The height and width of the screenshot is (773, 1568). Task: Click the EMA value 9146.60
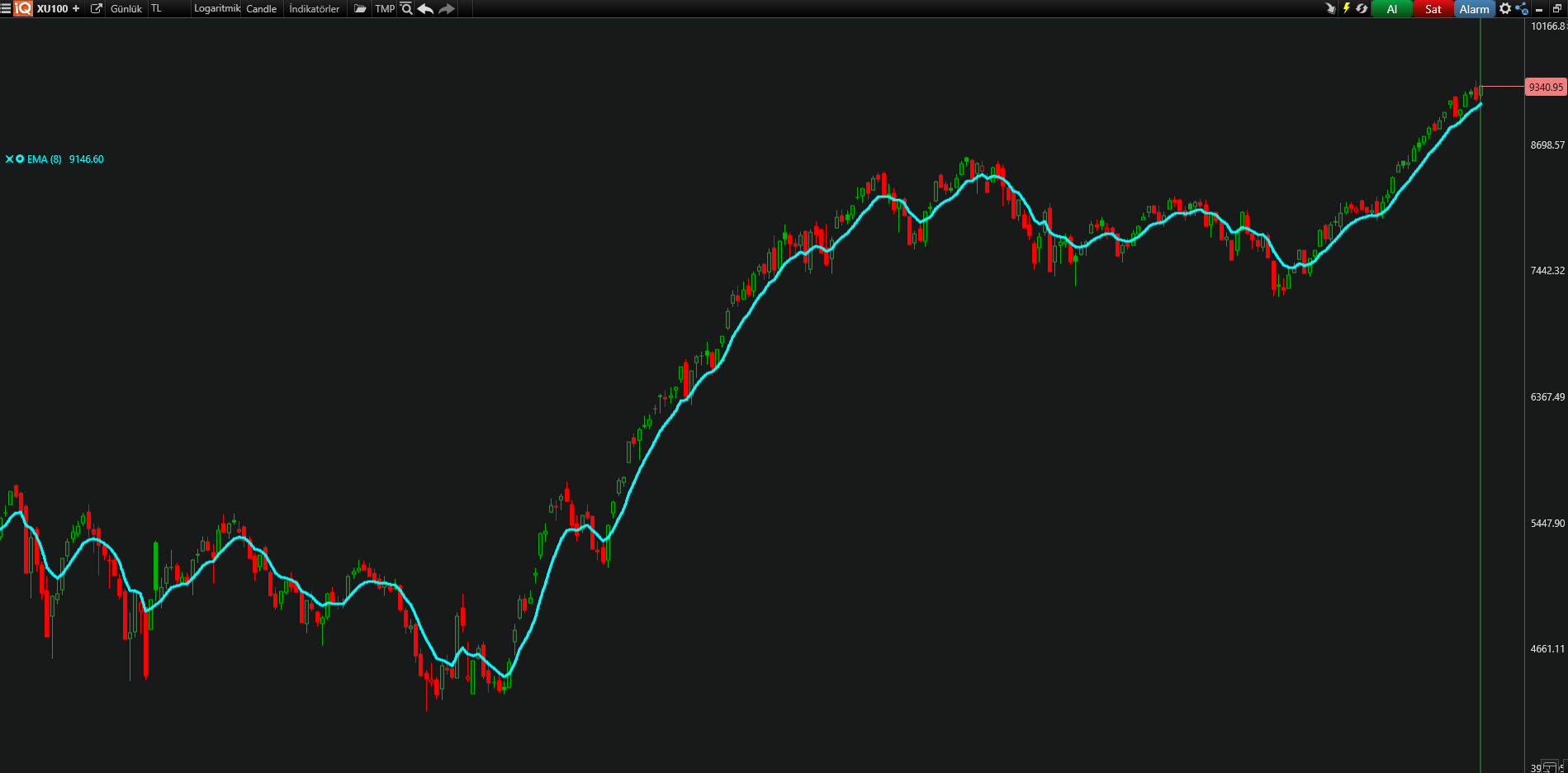point(87,159)
